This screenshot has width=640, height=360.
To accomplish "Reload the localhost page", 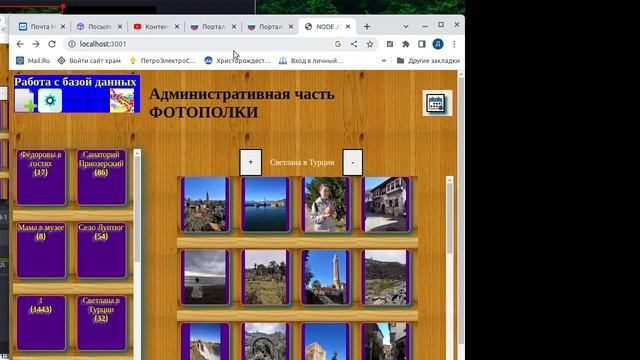I will click(x=52, y=44).
